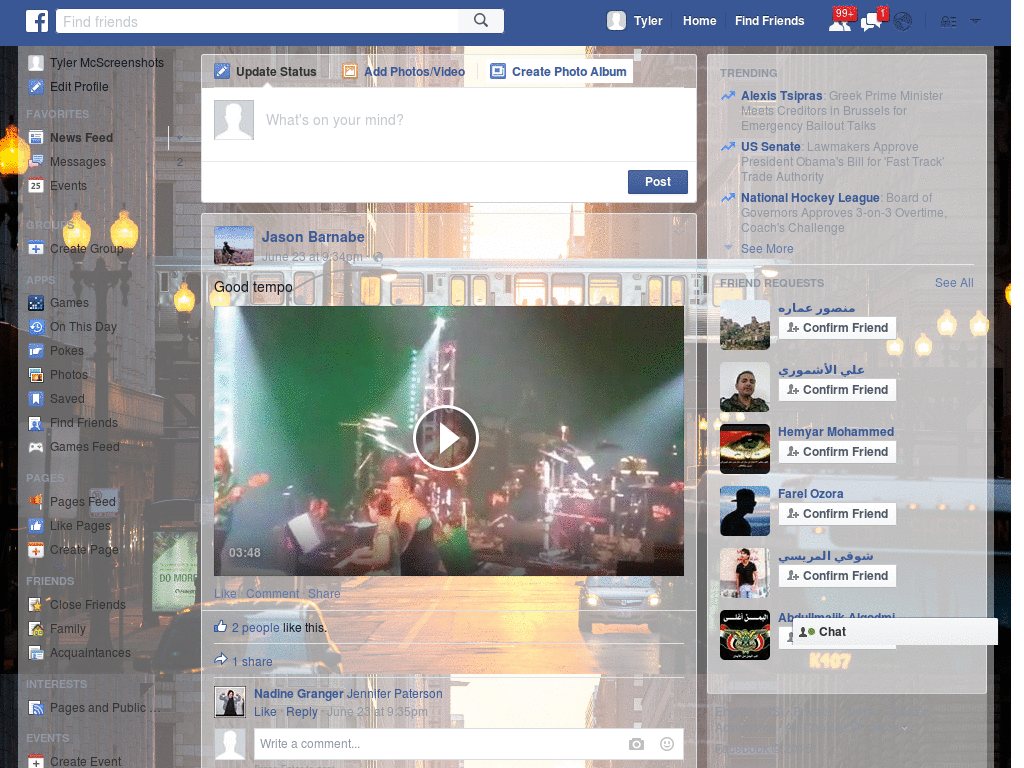Image resolution: width=1024 pixels, height=768 pixels.
Task: Attach photo via comment camera icon
Action: tap(636, 744)
